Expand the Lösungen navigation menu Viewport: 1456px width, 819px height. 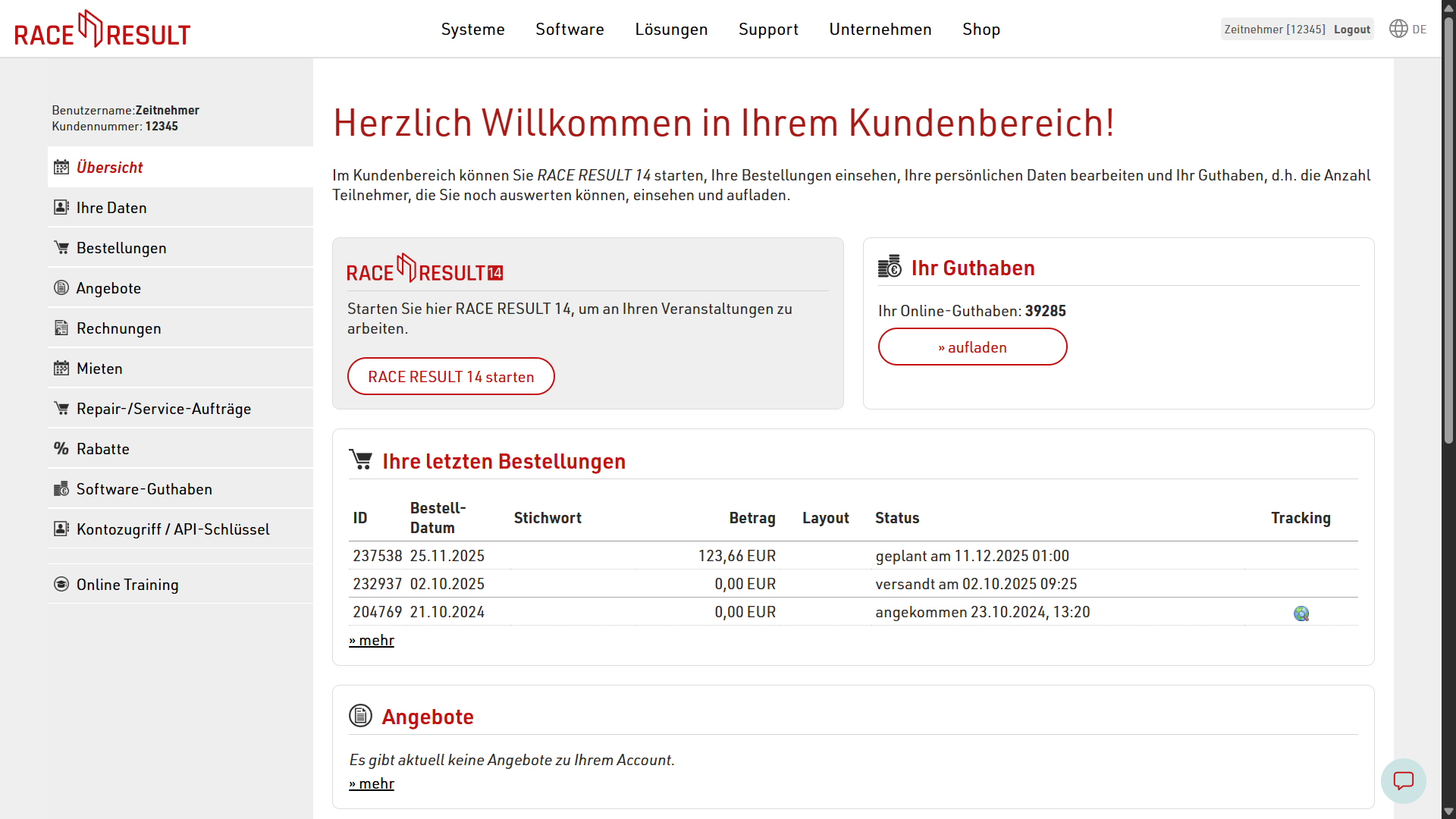pos(671,29)
